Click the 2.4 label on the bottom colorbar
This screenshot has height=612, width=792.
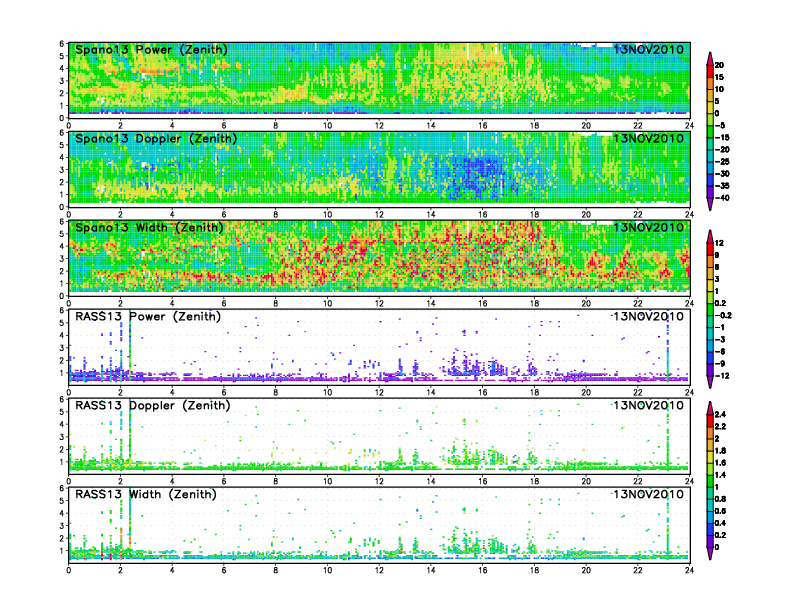720,414
